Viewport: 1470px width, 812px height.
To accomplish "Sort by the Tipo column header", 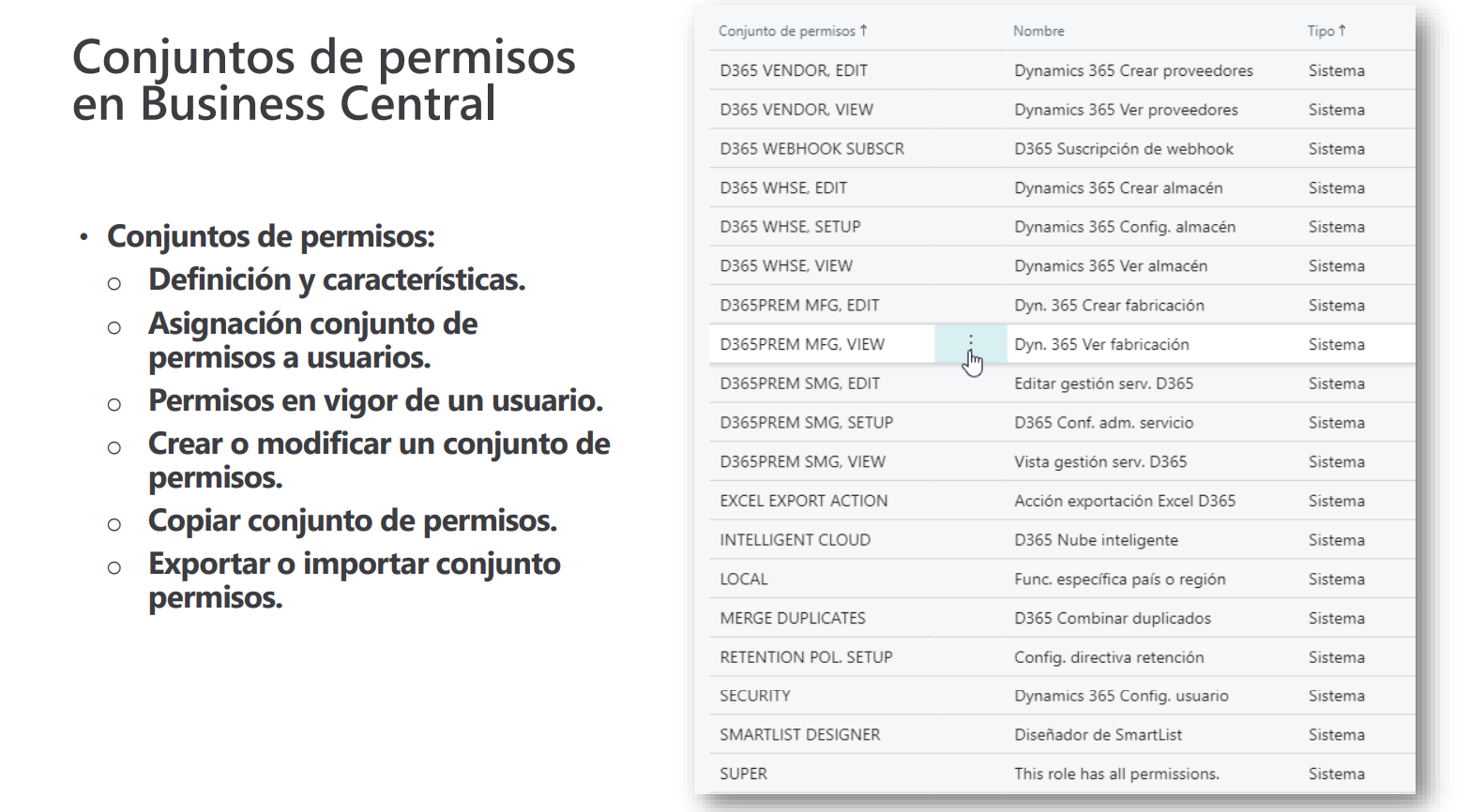I will [1326, 31].
